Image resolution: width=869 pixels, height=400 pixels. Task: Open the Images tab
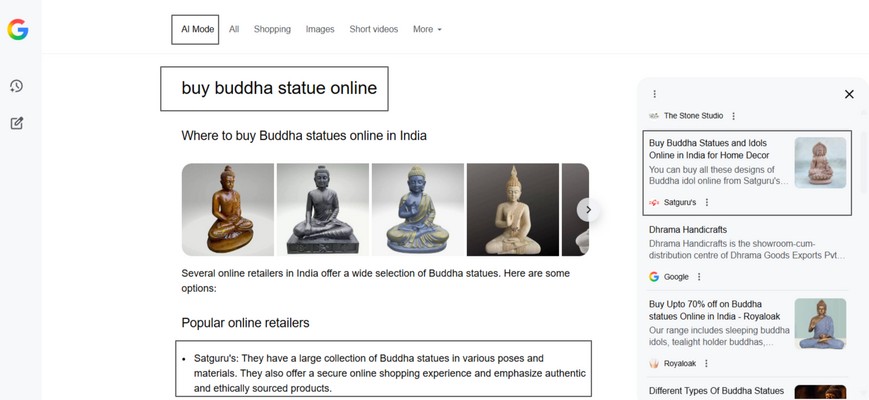pos(320,29)
